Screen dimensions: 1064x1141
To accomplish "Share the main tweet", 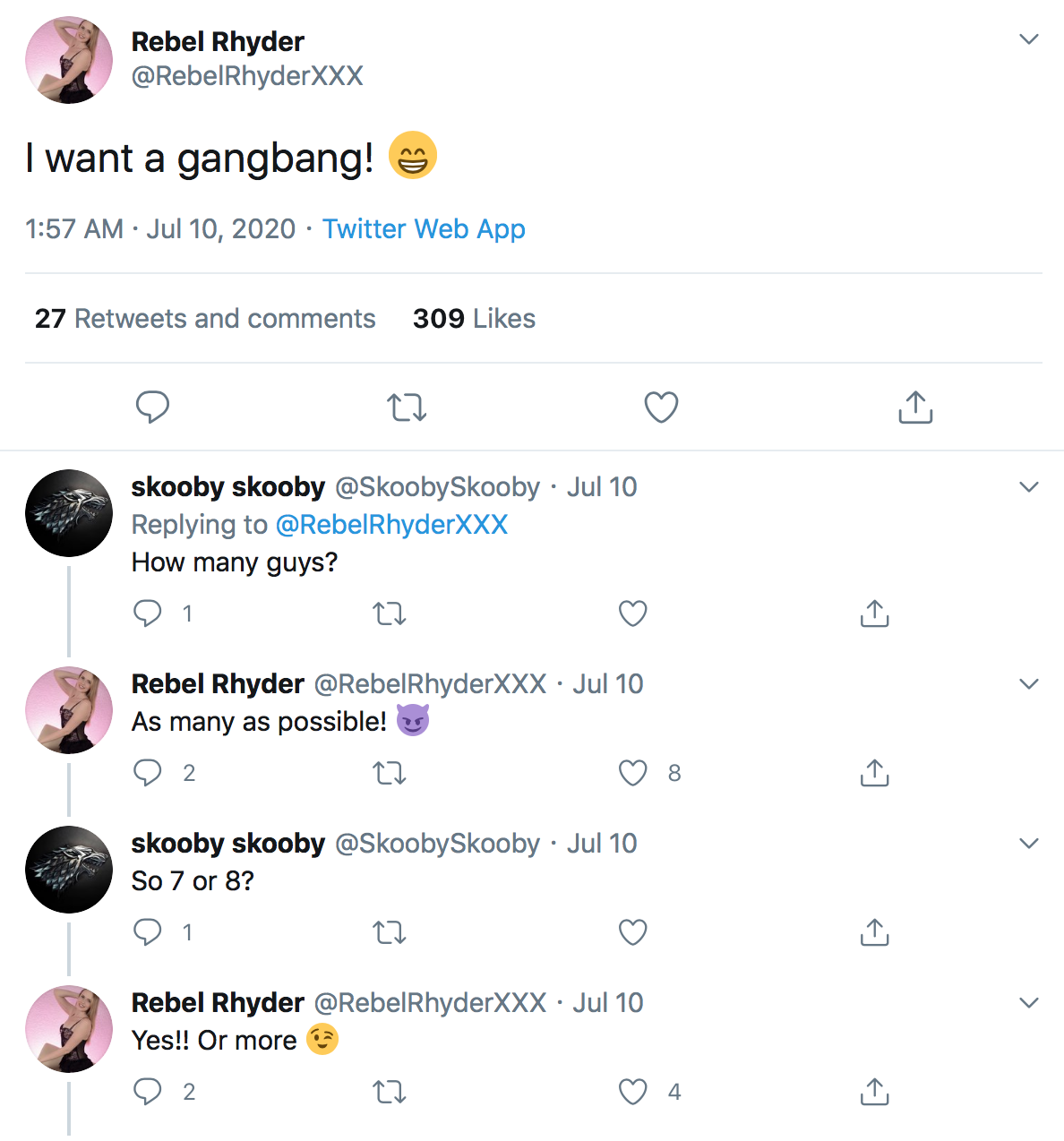I will point(915,407).
